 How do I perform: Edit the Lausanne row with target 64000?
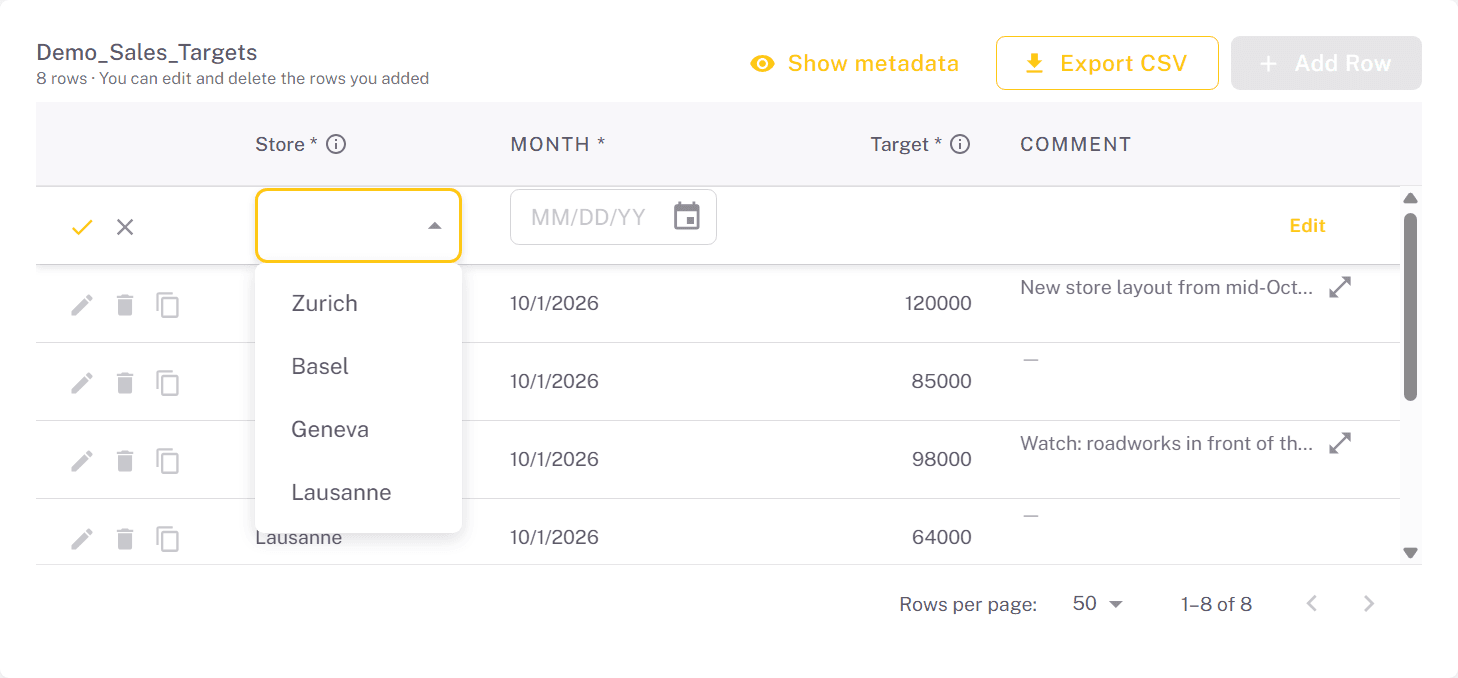tap(82, 539)
